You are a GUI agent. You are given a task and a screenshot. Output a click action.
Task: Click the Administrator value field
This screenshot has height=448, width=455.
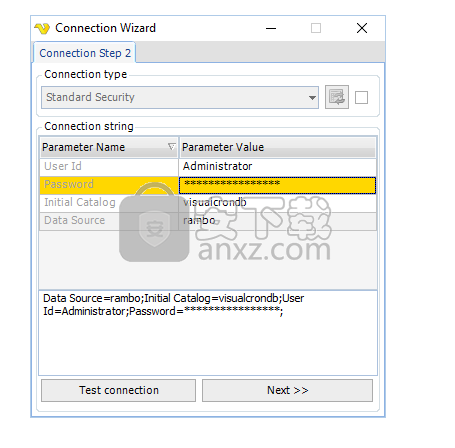tap(277, 166)
